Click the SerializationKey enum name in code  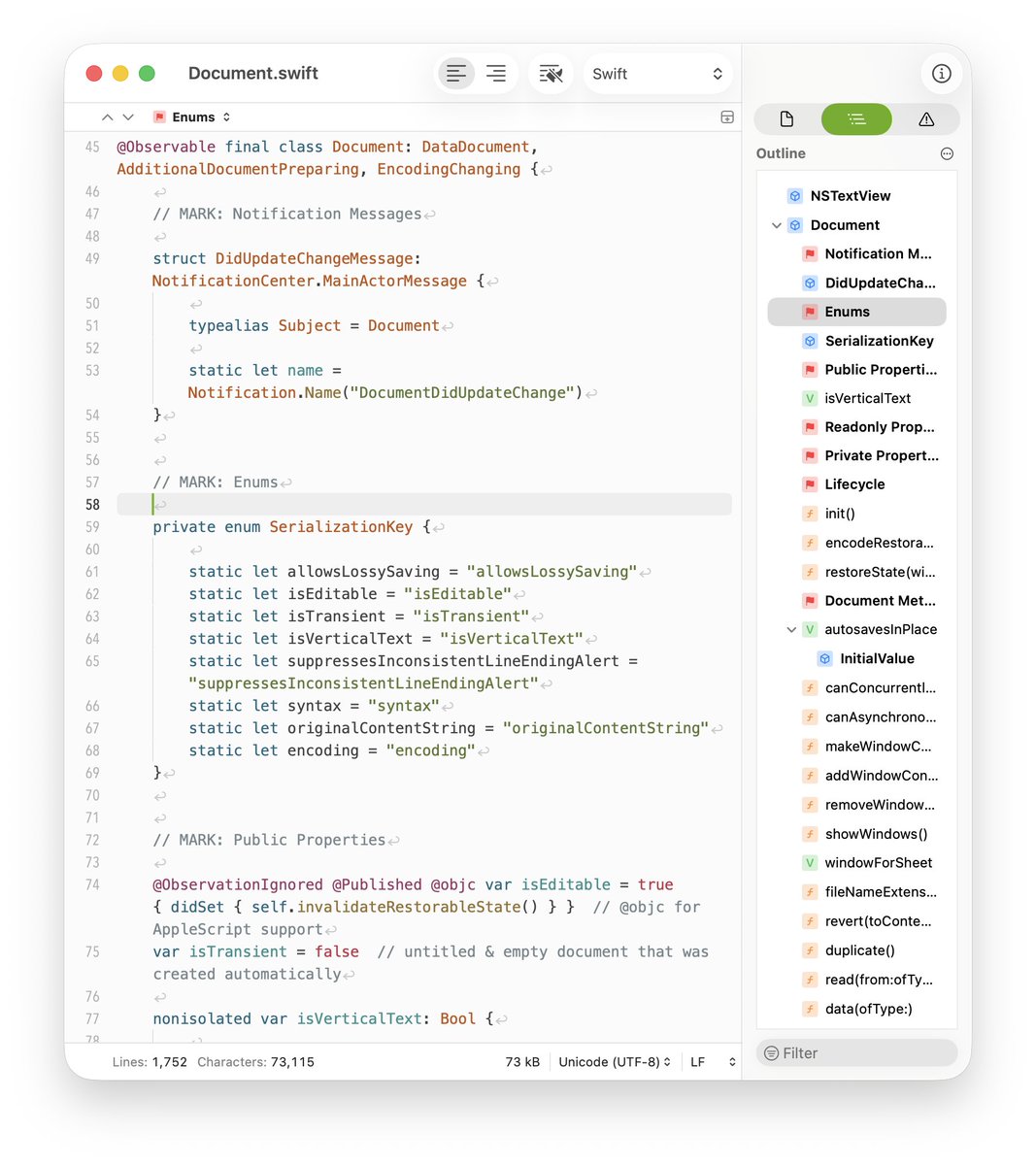(341, 527)
